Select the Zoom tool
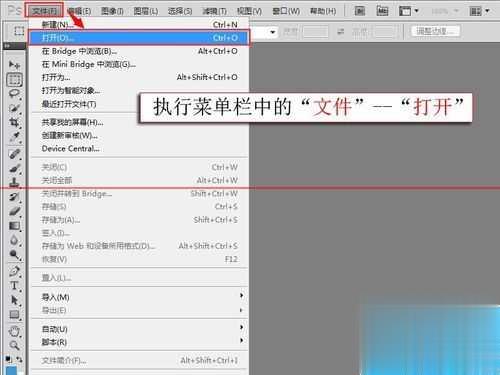The width and height of the screenshot is (500, 375). 14,345
